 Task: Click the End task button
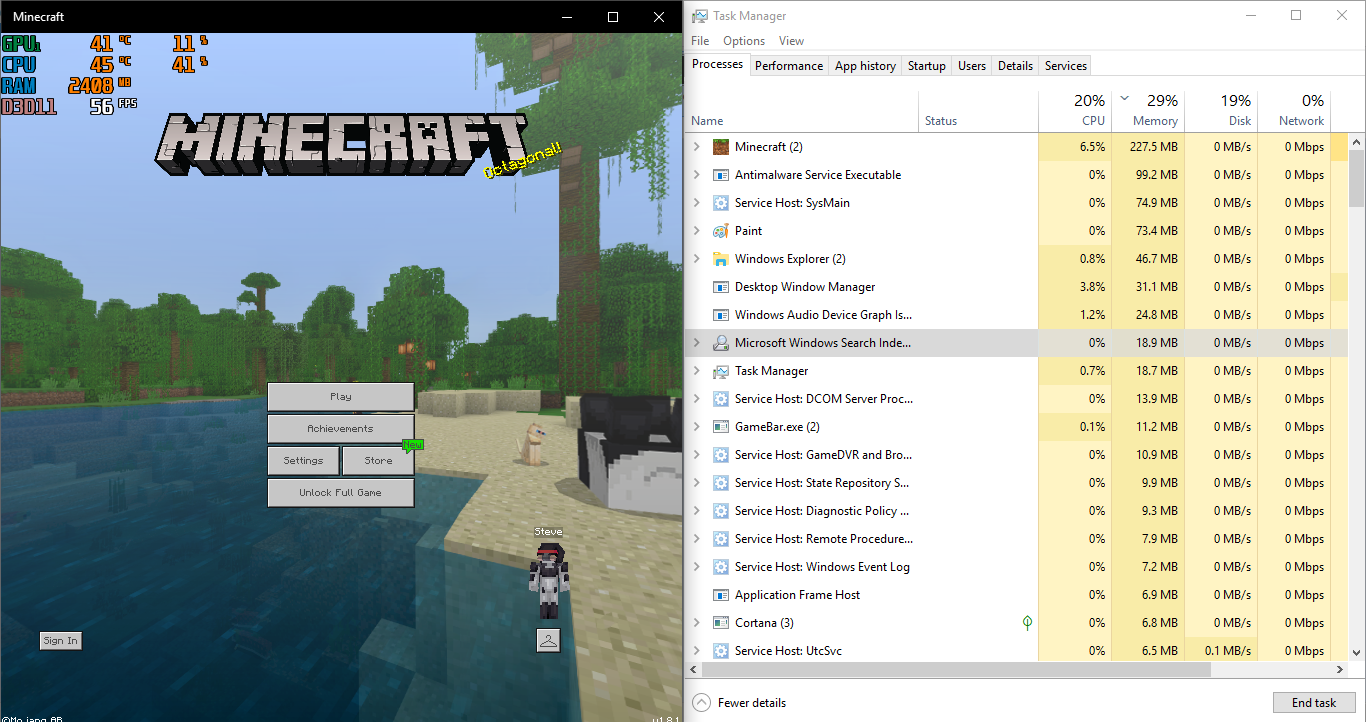coord(1313,703)
